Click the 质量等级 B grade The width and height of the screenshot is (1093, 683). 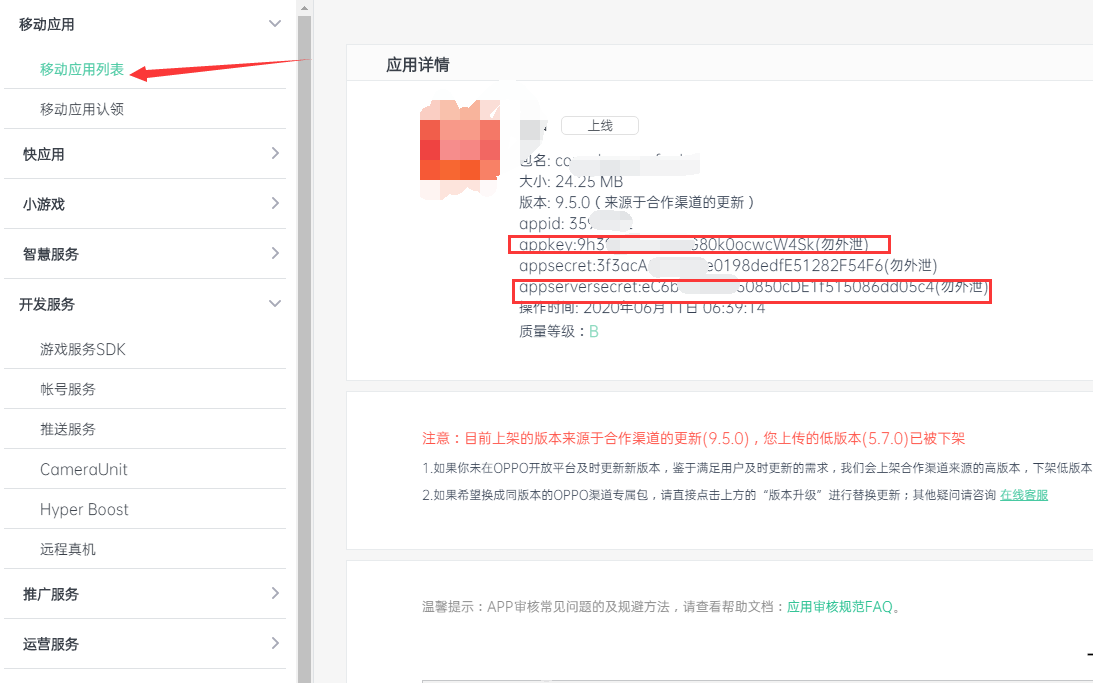click(594, 331)
